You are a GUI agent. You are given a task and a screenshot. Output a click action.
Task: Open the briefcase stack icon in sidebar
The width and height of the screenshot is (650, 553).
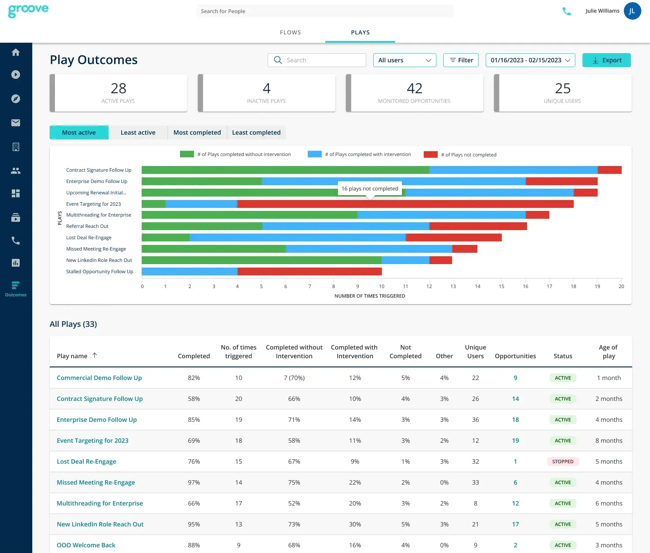[x=16, y=217]
